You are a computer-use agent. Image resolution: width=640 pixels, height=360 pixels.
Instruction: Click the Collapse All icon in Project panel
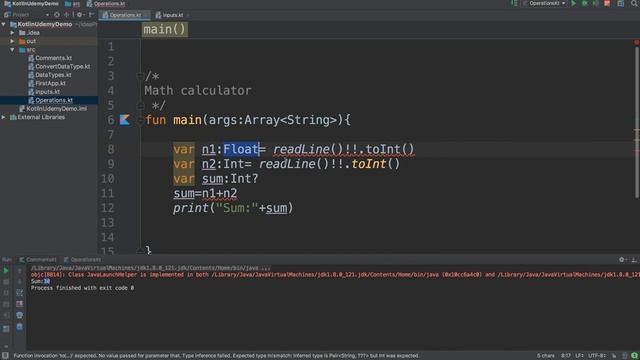coord(67,15)
